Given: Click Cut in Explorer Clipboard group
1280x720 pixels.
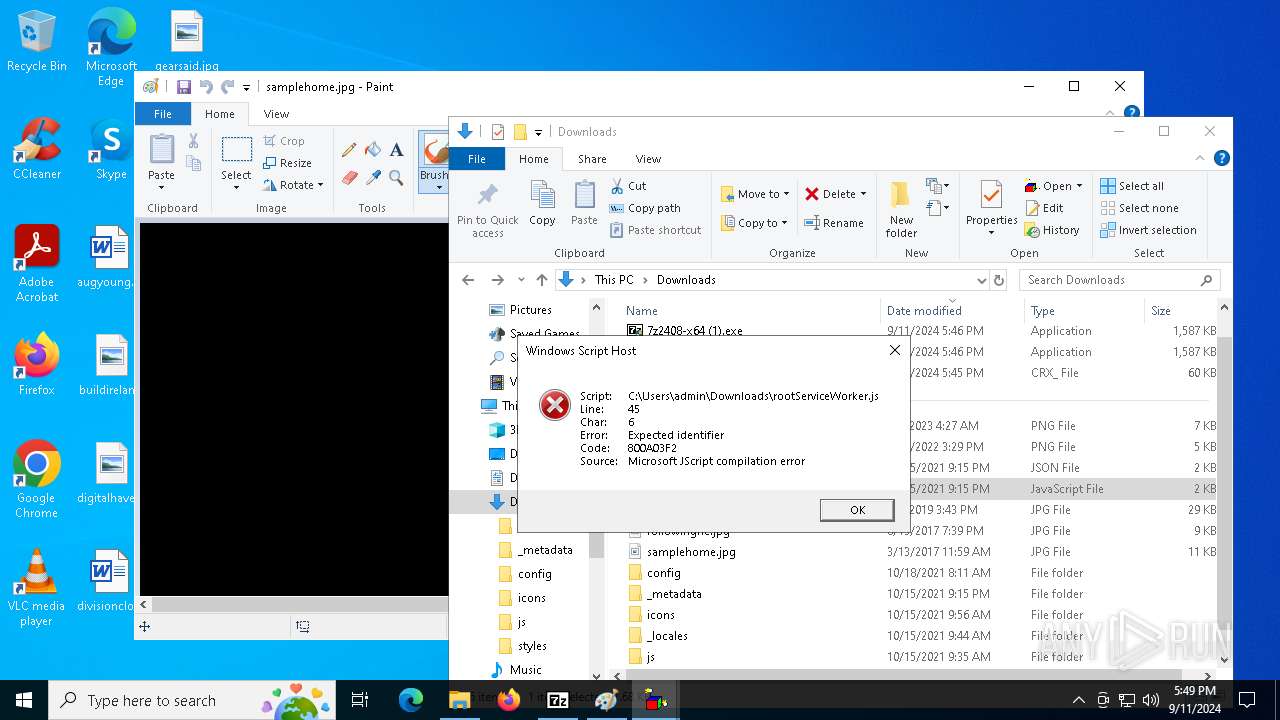Looking at the screenshot, I should pos(628,186).
